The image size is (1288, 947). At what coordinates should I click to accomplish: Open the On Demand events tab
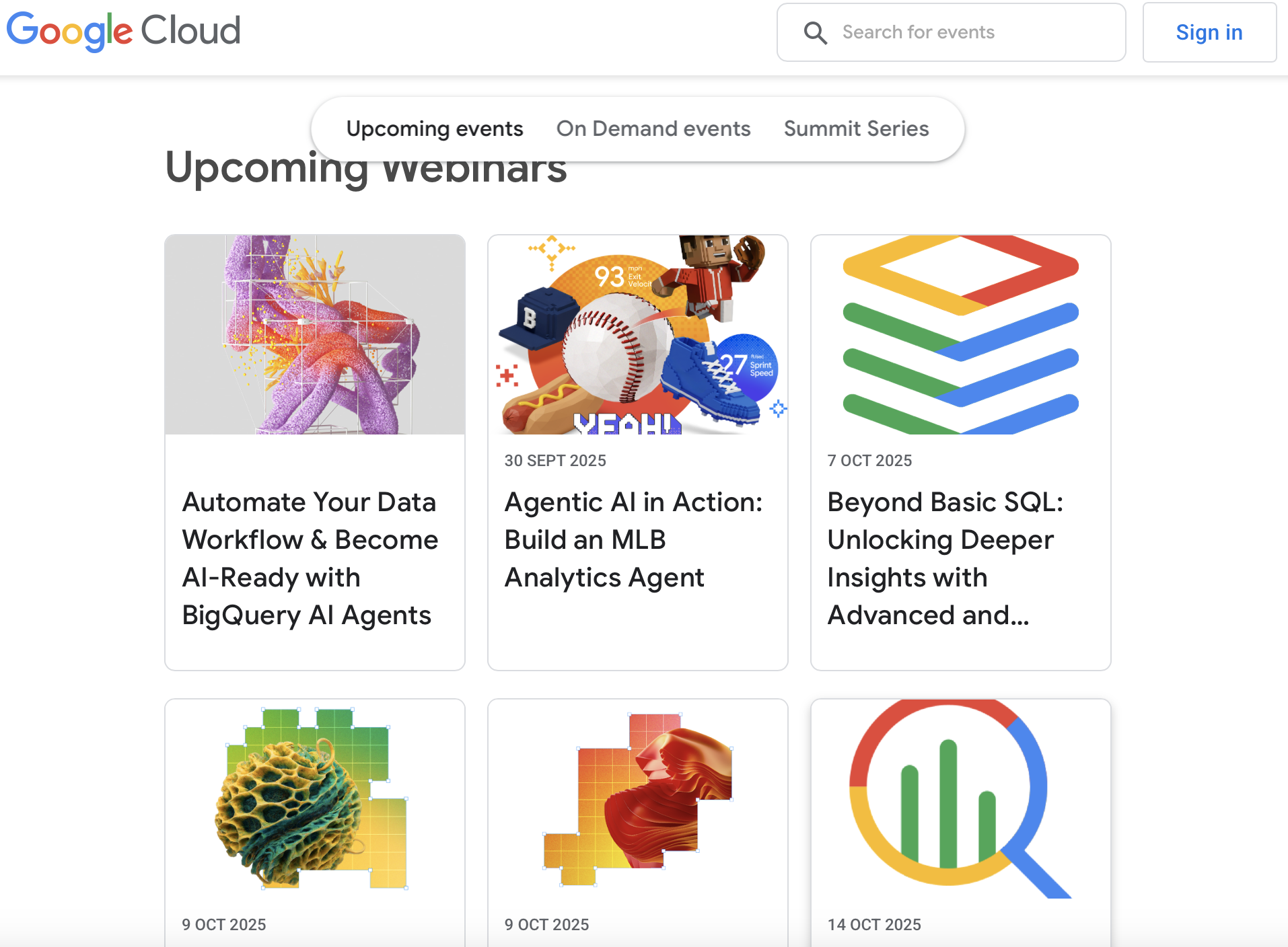[x=653, y=128]
